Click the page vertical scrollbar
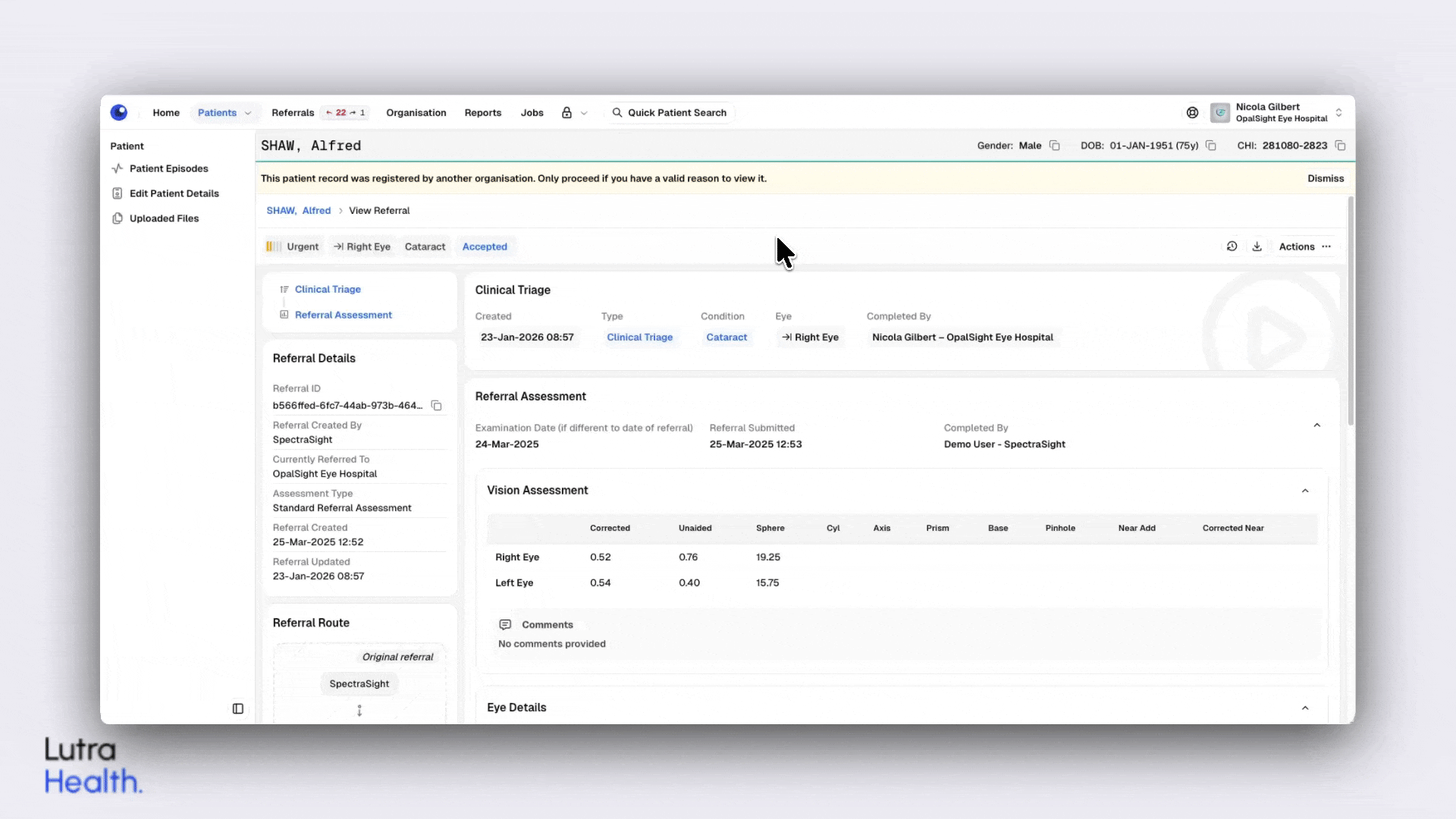This screenshot has width=1456, height=819. point(1351,311)
